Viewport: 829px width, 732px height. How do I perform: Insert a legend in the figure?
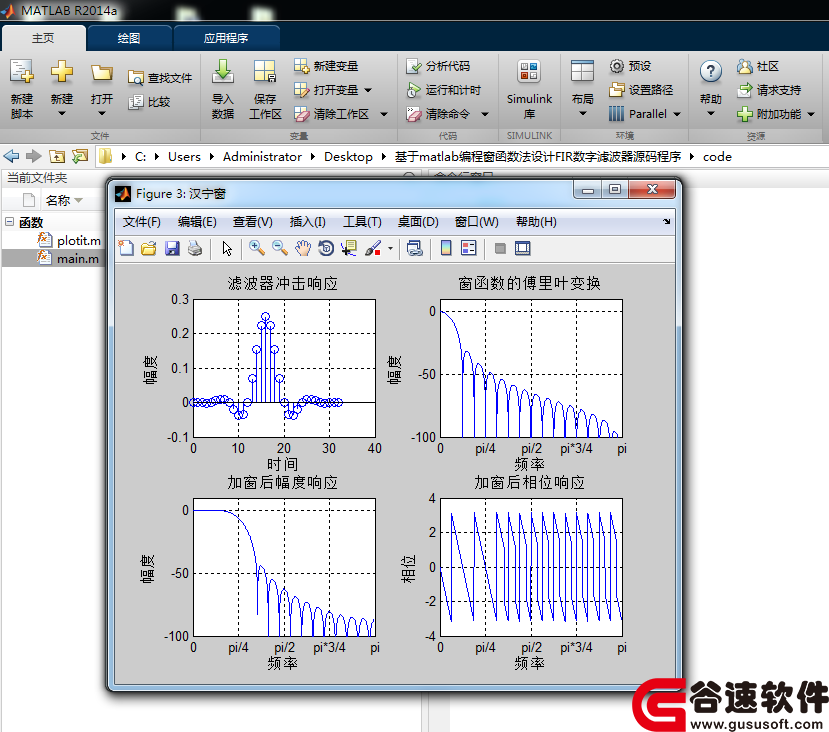pos(469,248)
